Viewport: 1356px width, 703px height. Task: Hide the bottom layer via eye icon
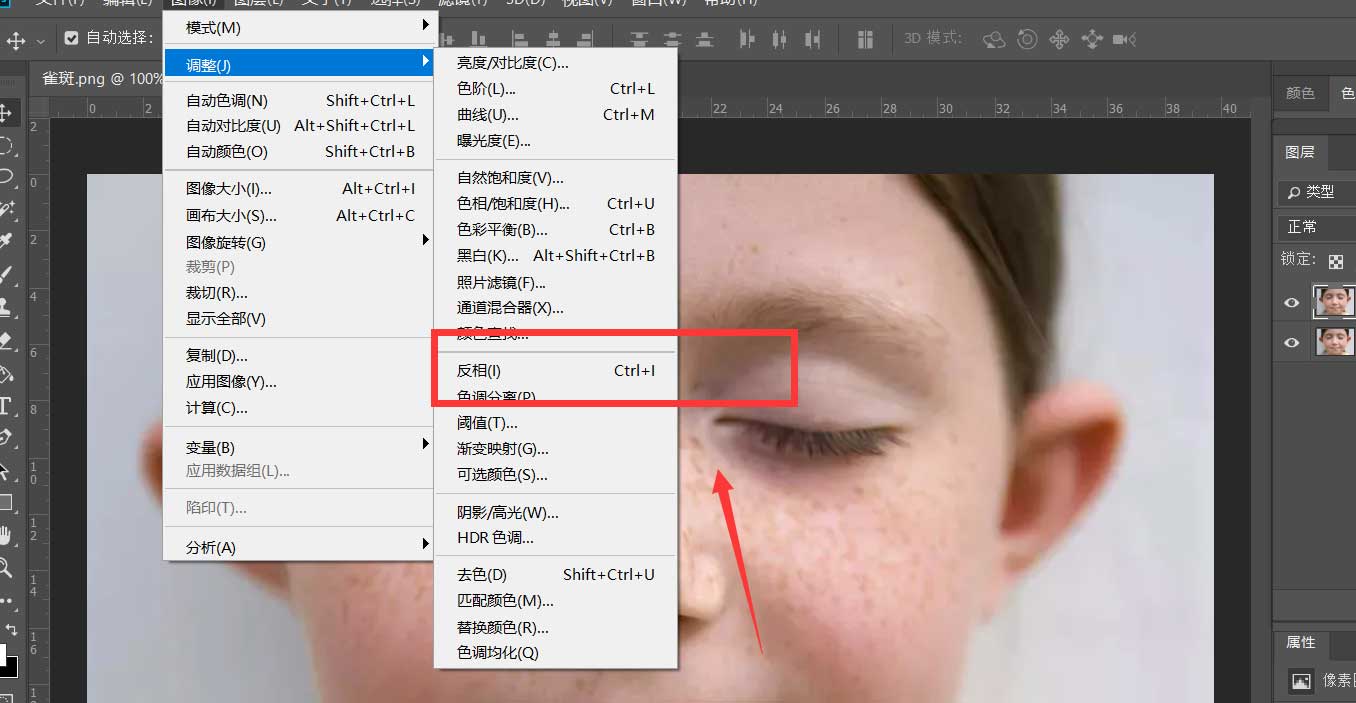point(1292,343)
